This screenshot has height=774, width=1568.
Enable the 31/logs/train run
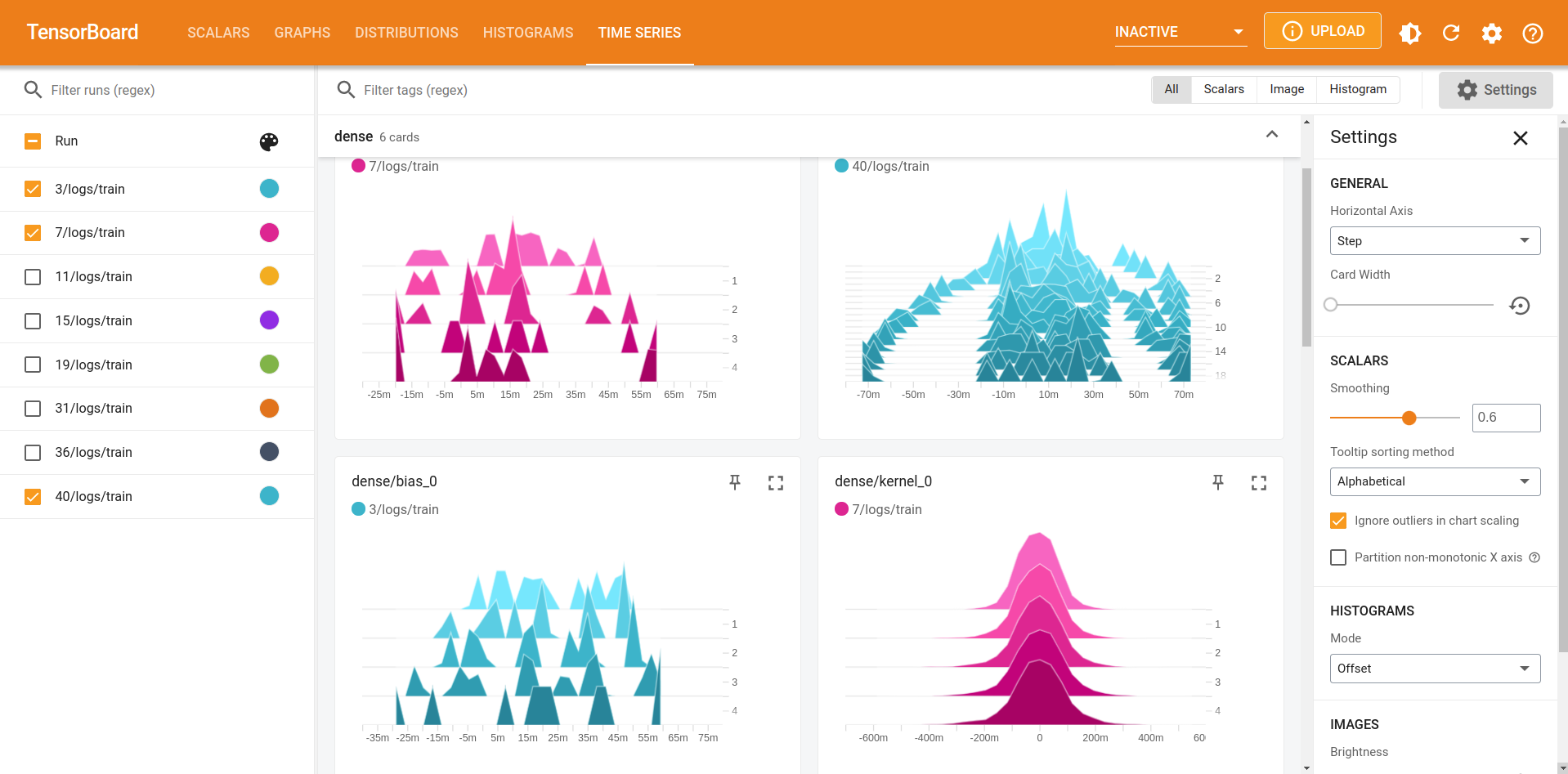tap(33, 409)
